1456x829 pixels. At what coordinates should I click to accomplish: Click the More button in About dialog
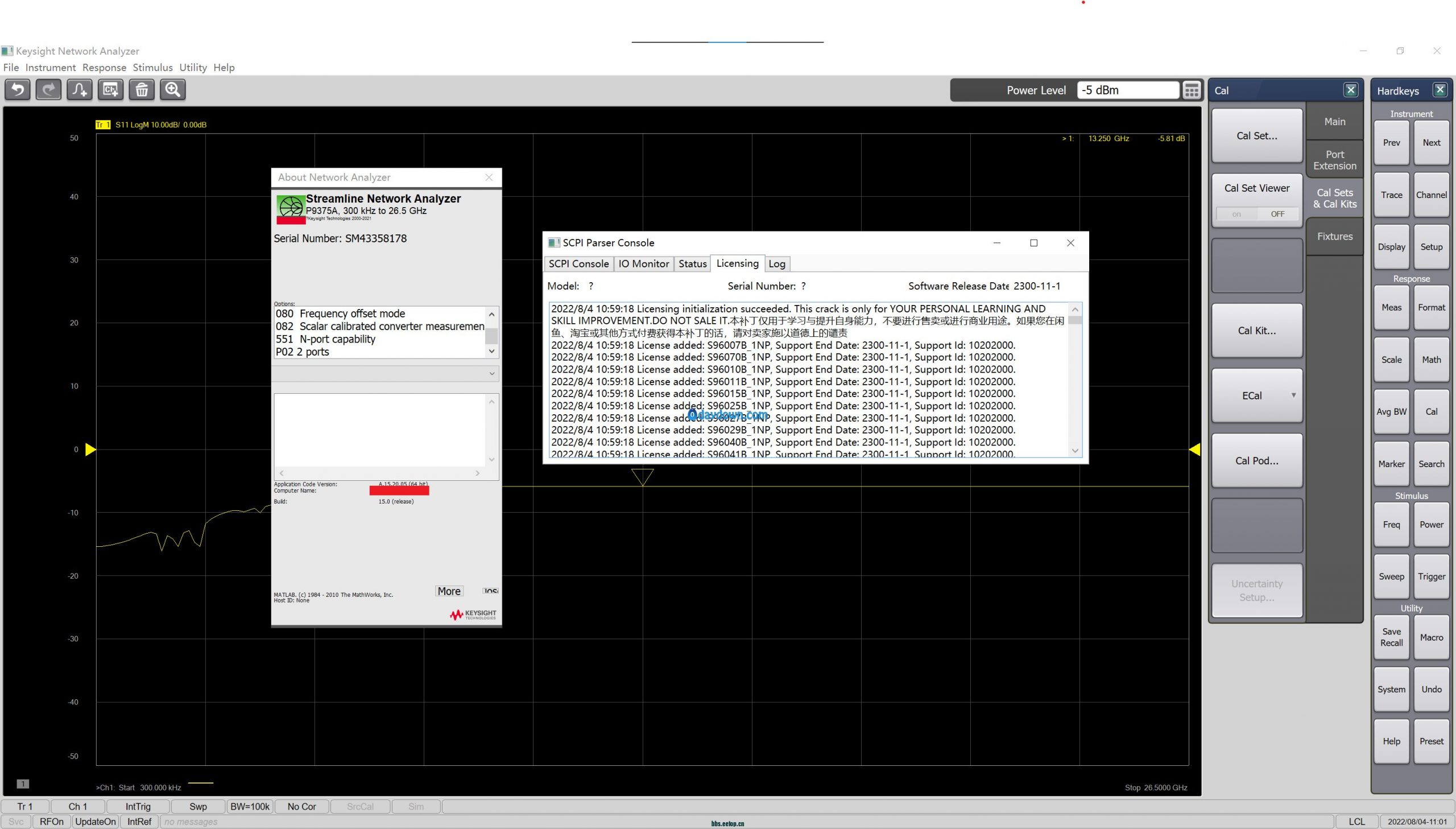[449, 591]
